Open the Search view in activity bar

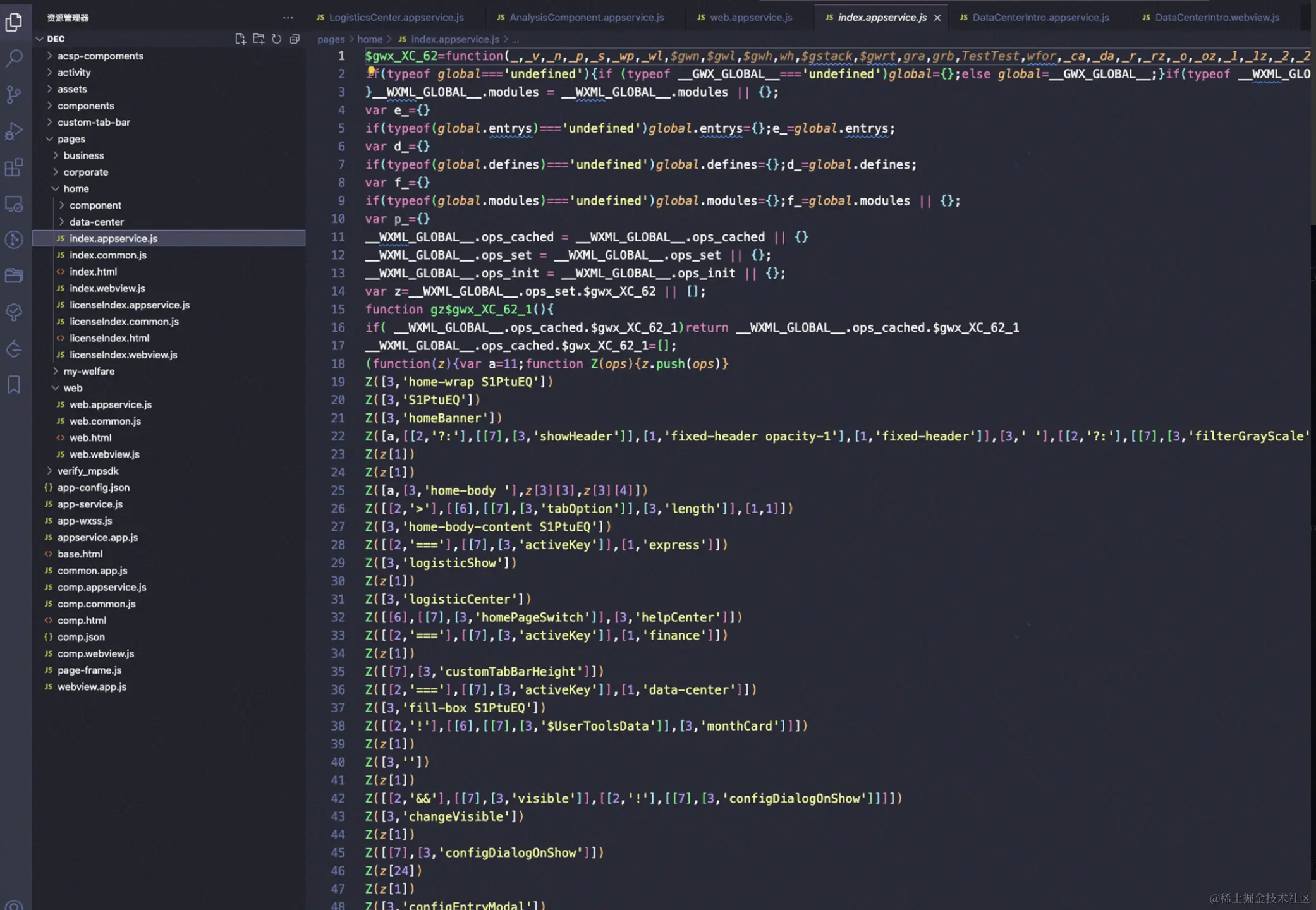(x=14, y=58)
